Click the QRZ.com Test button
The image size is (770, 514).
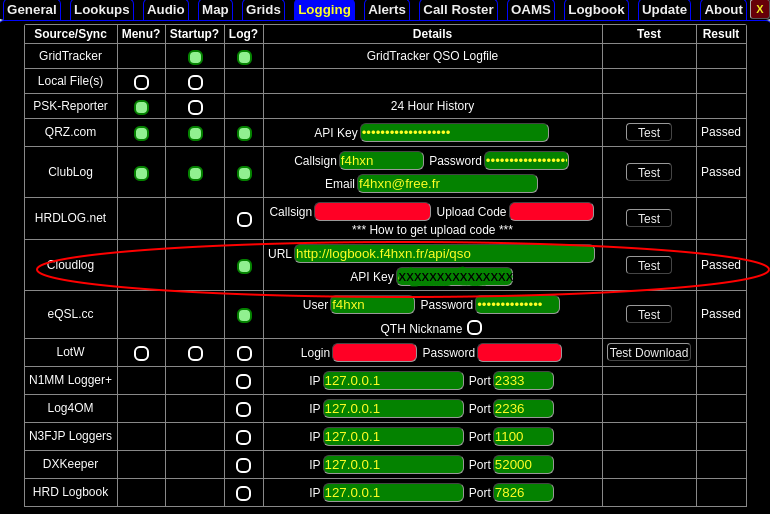(649, 133)
